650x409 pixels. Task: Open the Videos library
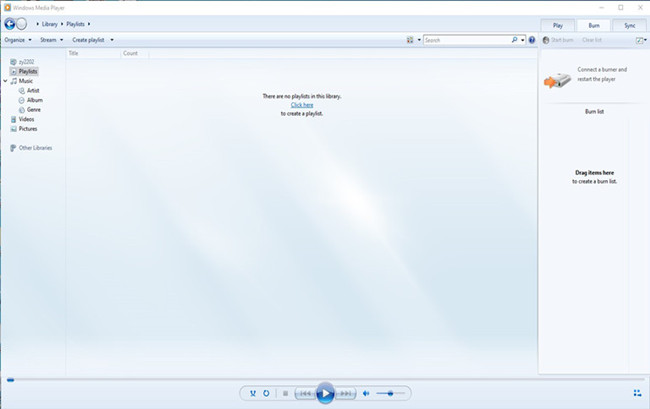tap(26, 119)
